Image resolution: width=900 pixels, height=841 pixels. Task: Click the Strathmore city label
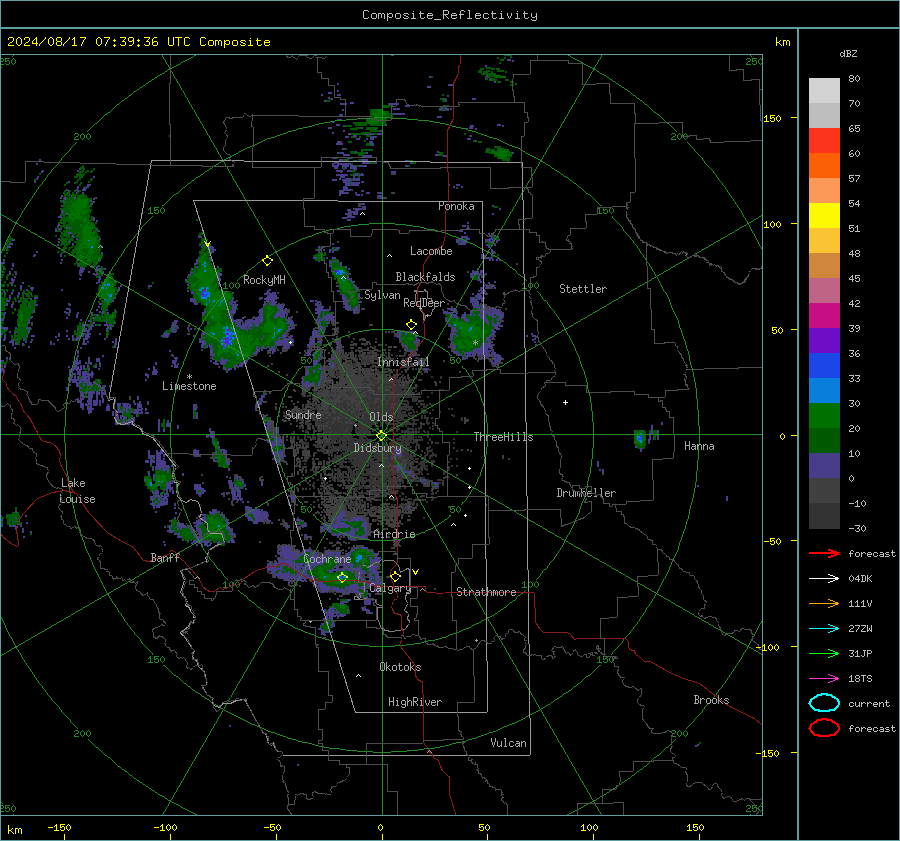click(x=486, y=592)
